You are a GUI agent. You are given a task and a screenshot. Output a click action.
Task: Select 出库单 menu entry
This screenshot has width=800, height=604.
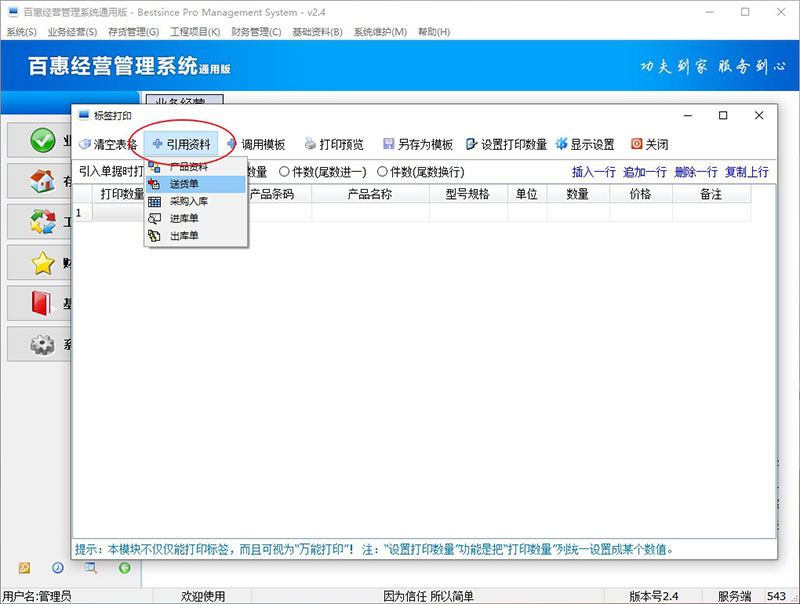[x=196, y=236]
